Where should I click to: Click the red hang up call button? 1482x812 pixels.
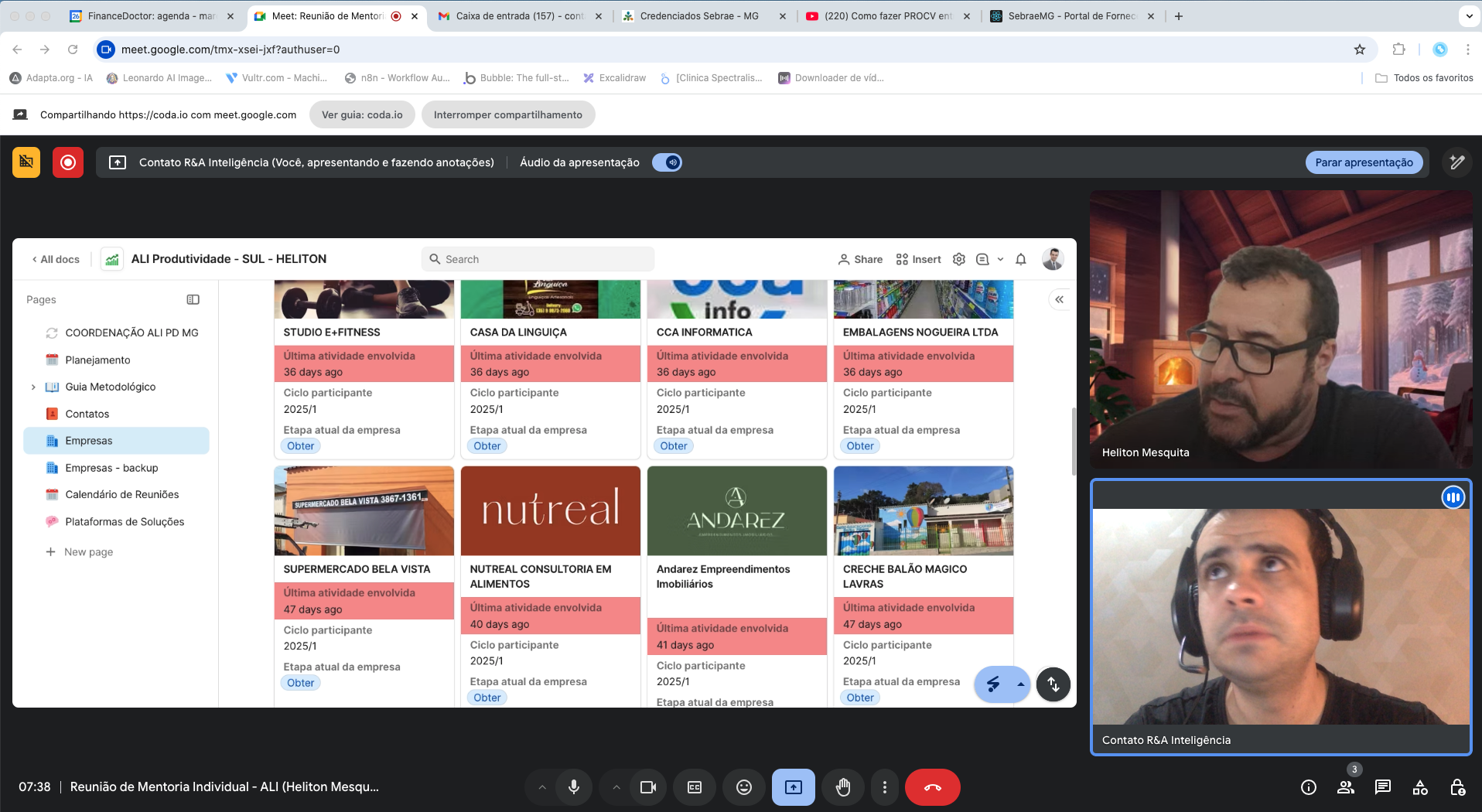point(932,787)
